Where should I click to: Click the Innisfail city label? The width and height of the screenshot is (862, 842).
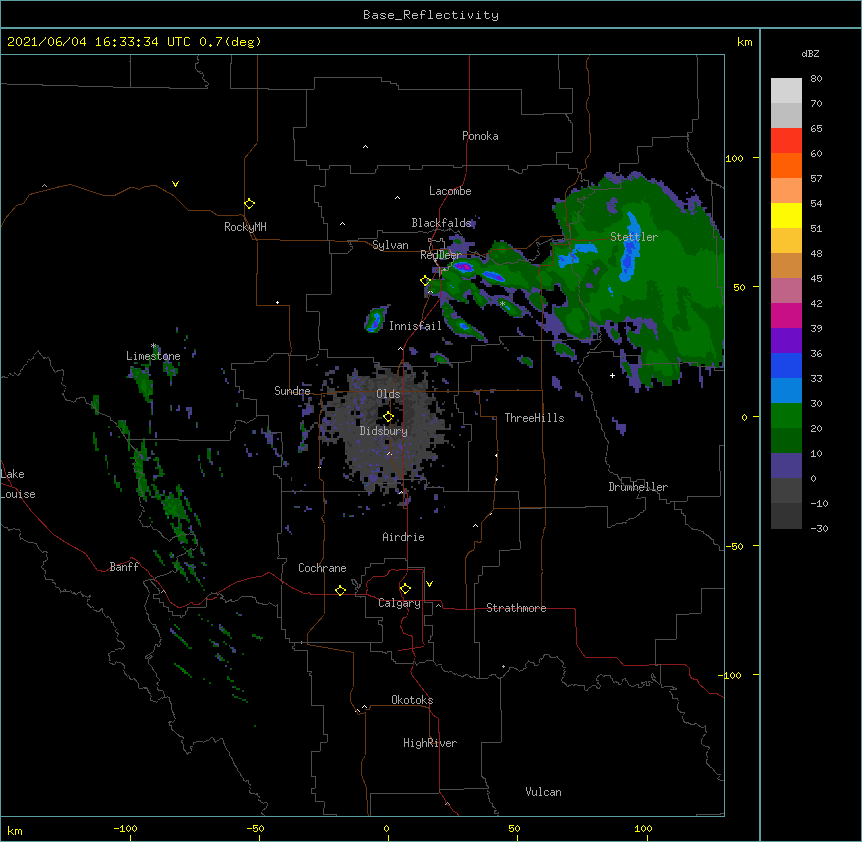coord(415,326)
